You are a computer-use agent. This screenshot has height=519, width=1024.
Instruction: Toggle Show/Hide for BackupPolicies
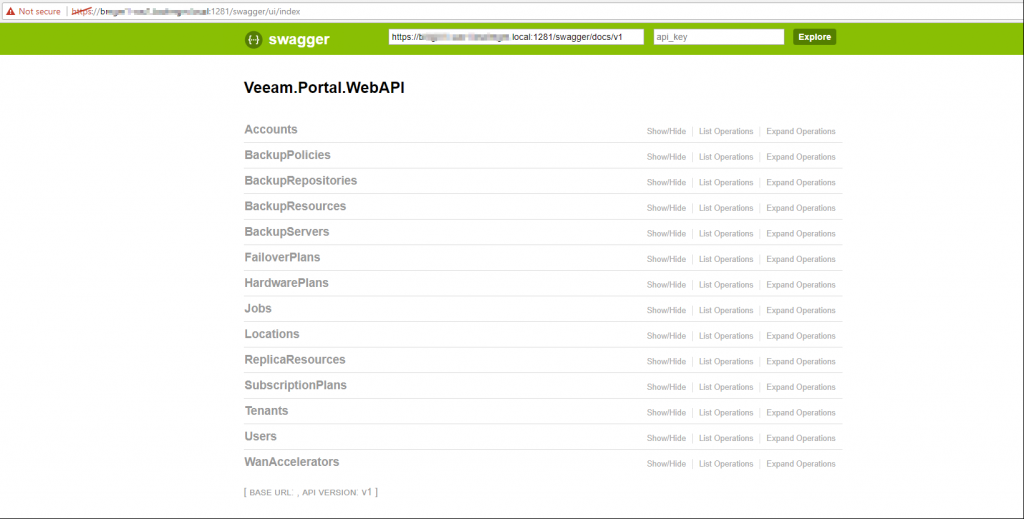tap(666, 157)
